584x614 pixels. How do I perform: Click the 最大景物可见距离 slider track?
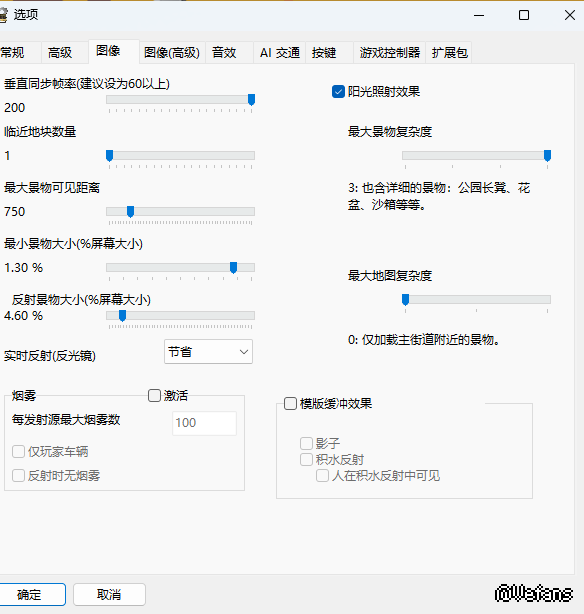[x=181, y=211]
